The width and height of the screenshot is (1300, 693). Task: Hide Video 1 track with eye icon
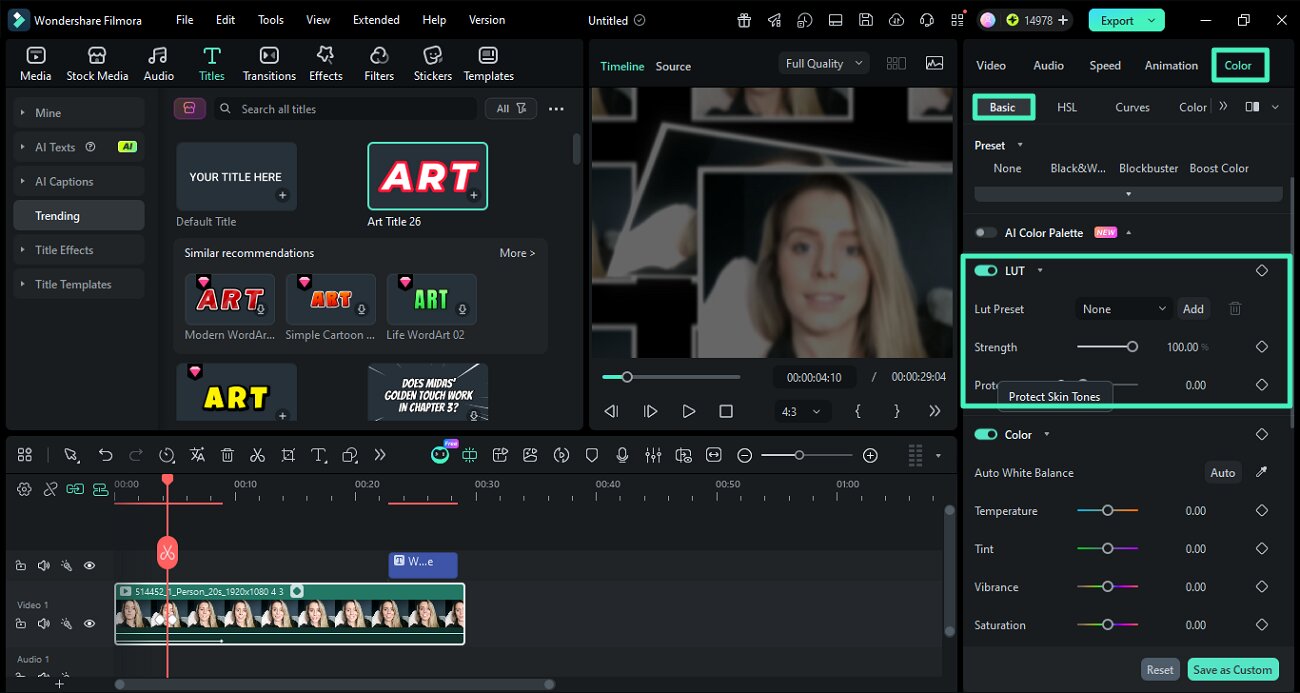[x=89, y=624]
